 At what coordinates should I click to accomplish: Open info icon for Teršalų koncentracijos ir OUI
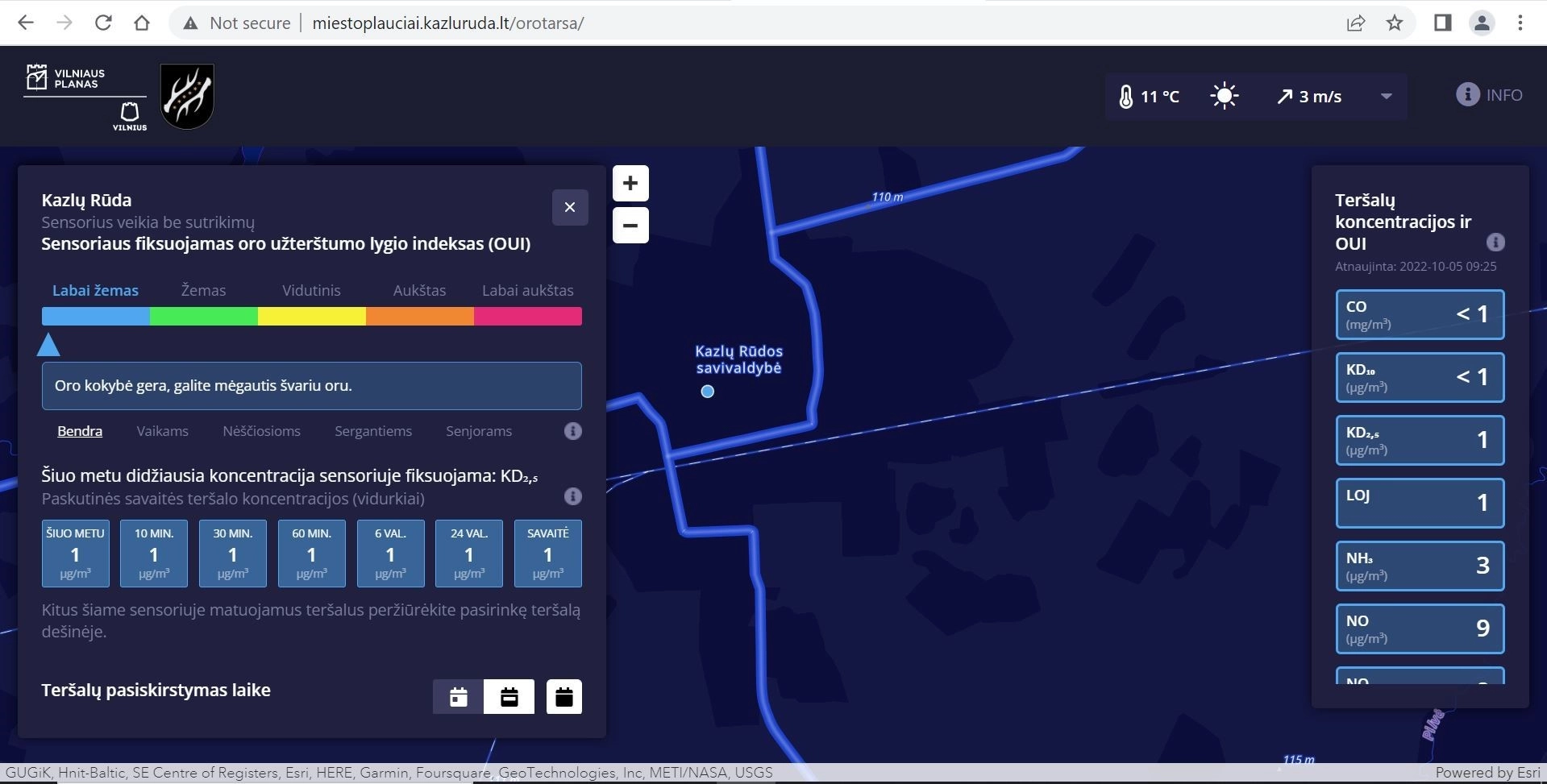1495,242
